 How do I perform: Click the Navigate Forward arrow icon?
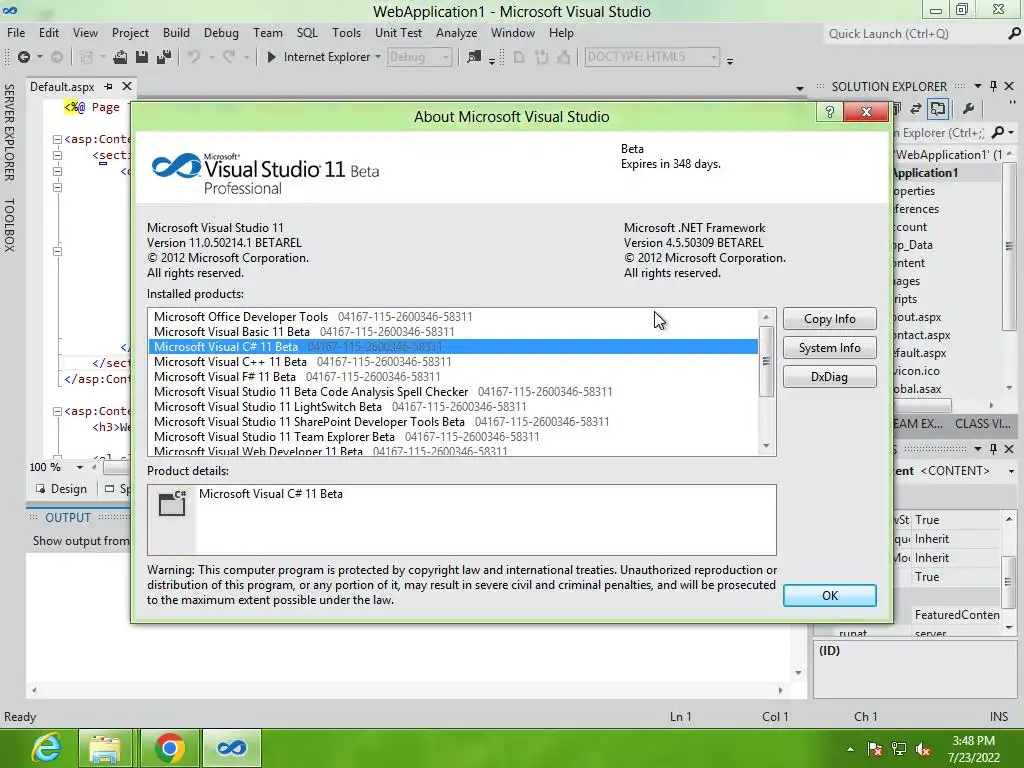pyautogui.click(x=57, y=57)
